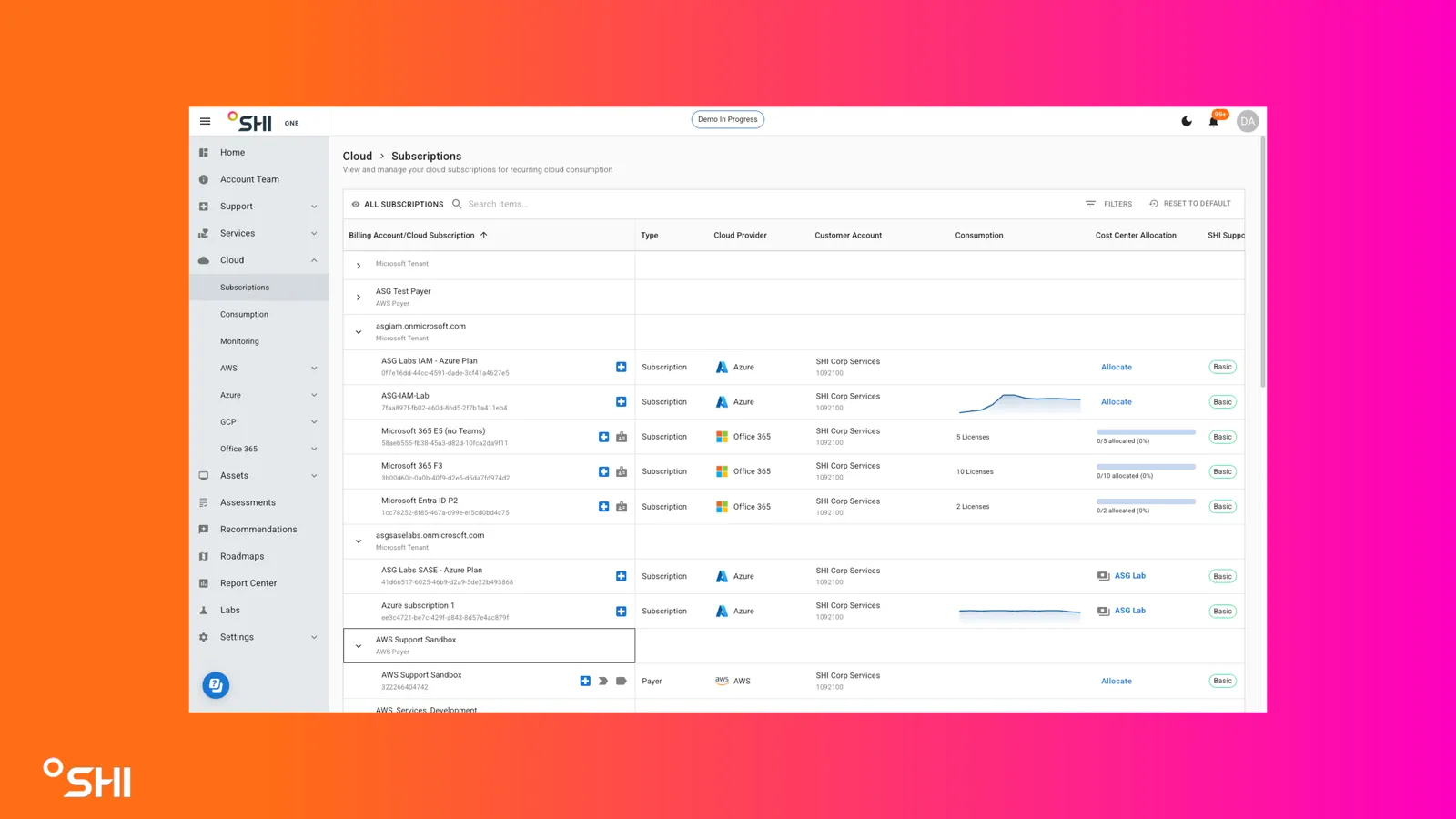This screenshot has width=1456, height=819.
Task: Collapse the asgiam.onmicrosoft.com tenant
Action: coord(359,332)
